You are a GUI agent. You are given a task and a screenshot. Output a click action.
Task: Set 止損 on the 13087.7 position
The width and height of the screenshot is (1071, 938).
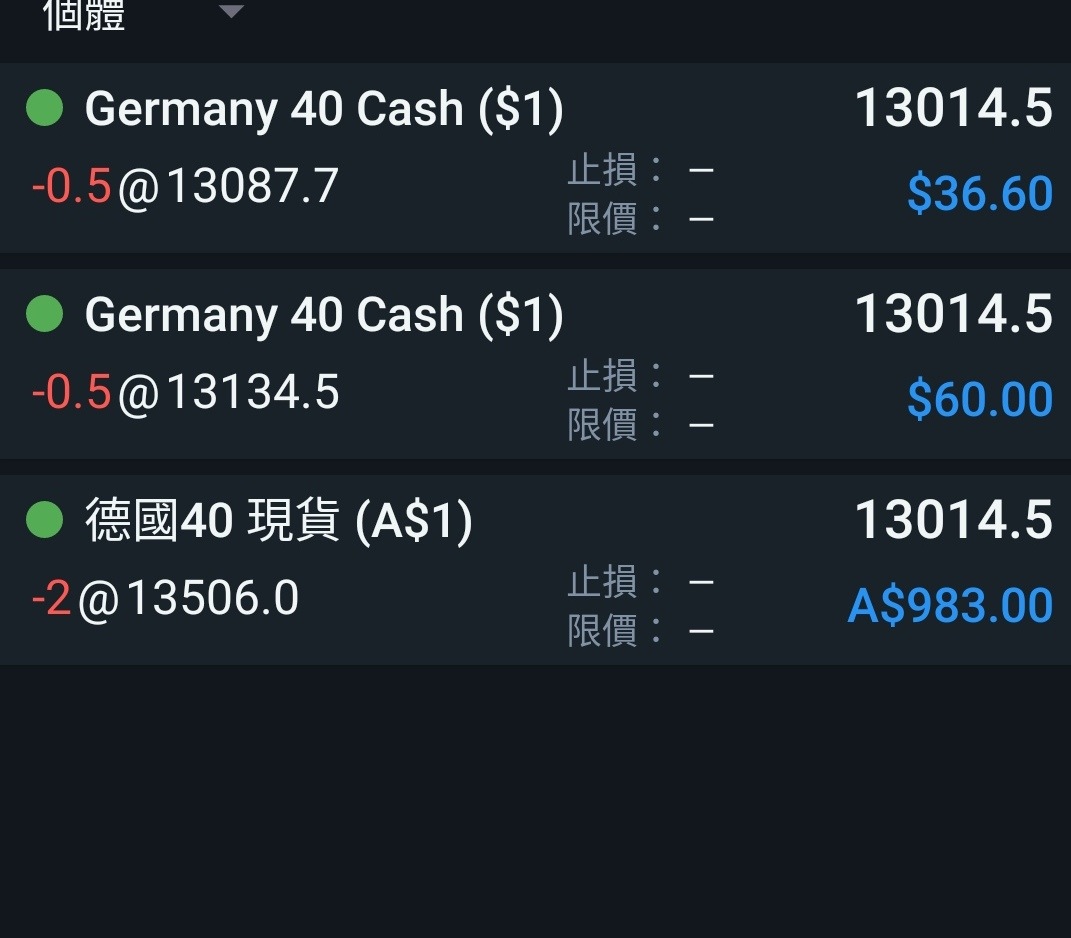pos(641,169)
